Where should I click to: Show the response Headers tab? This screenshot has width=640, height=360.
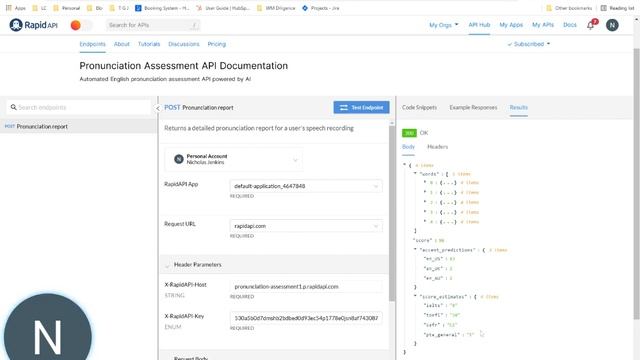438,147
